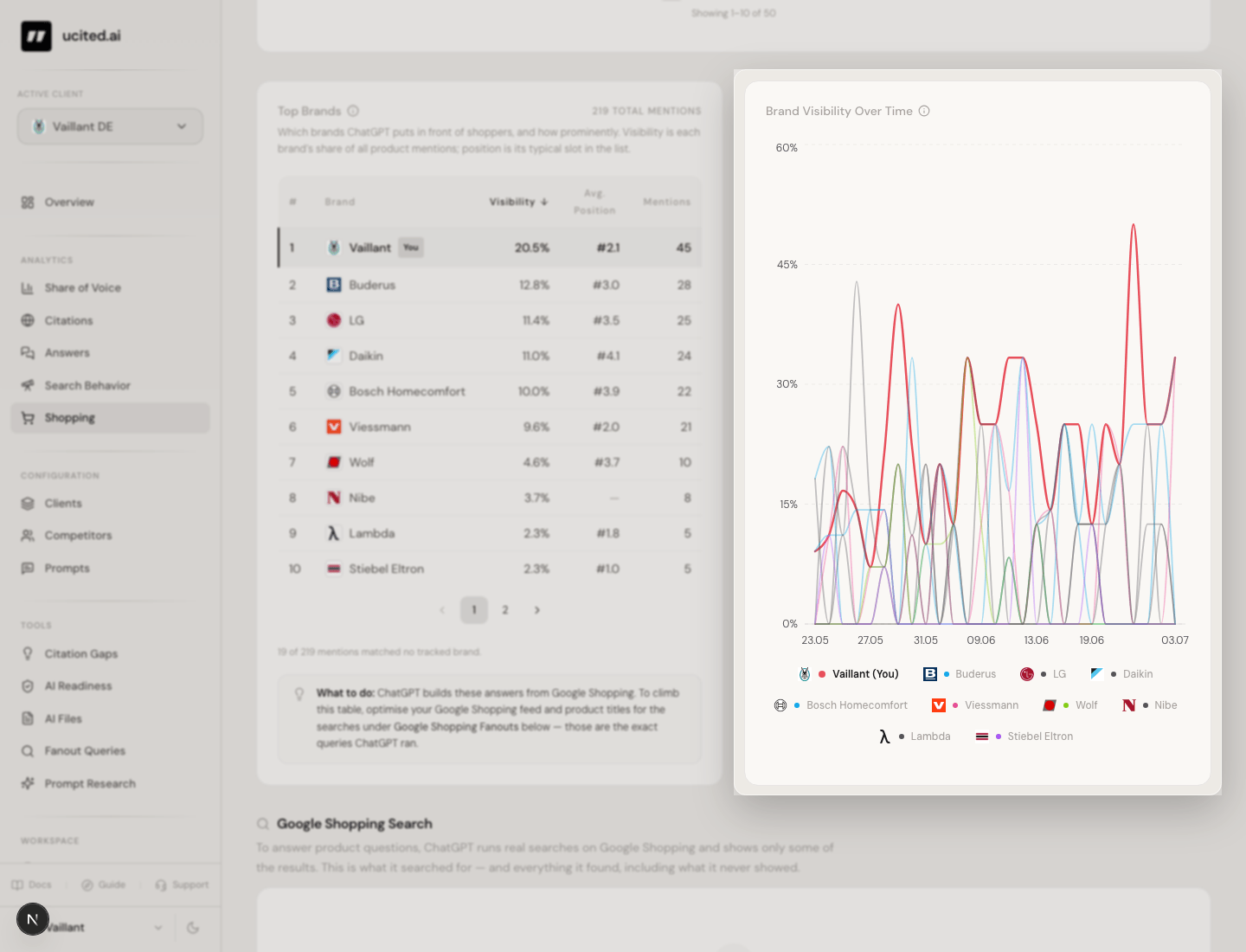
Task: Click the Competitors people icon
Action: click(x=28, y=536)
